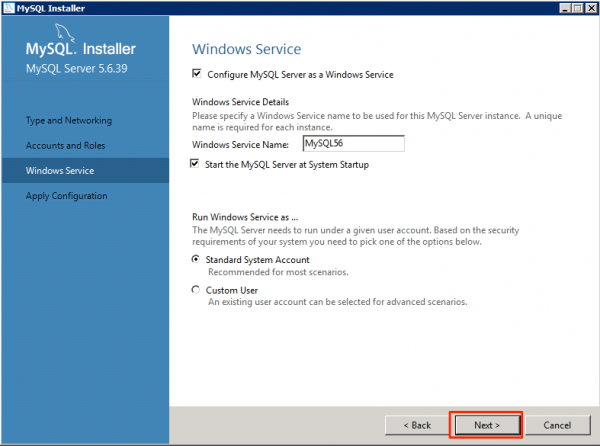Screen dimensions: 600x446
Task: Click the 'Windows Service Details' label
Action: point(240,102)
